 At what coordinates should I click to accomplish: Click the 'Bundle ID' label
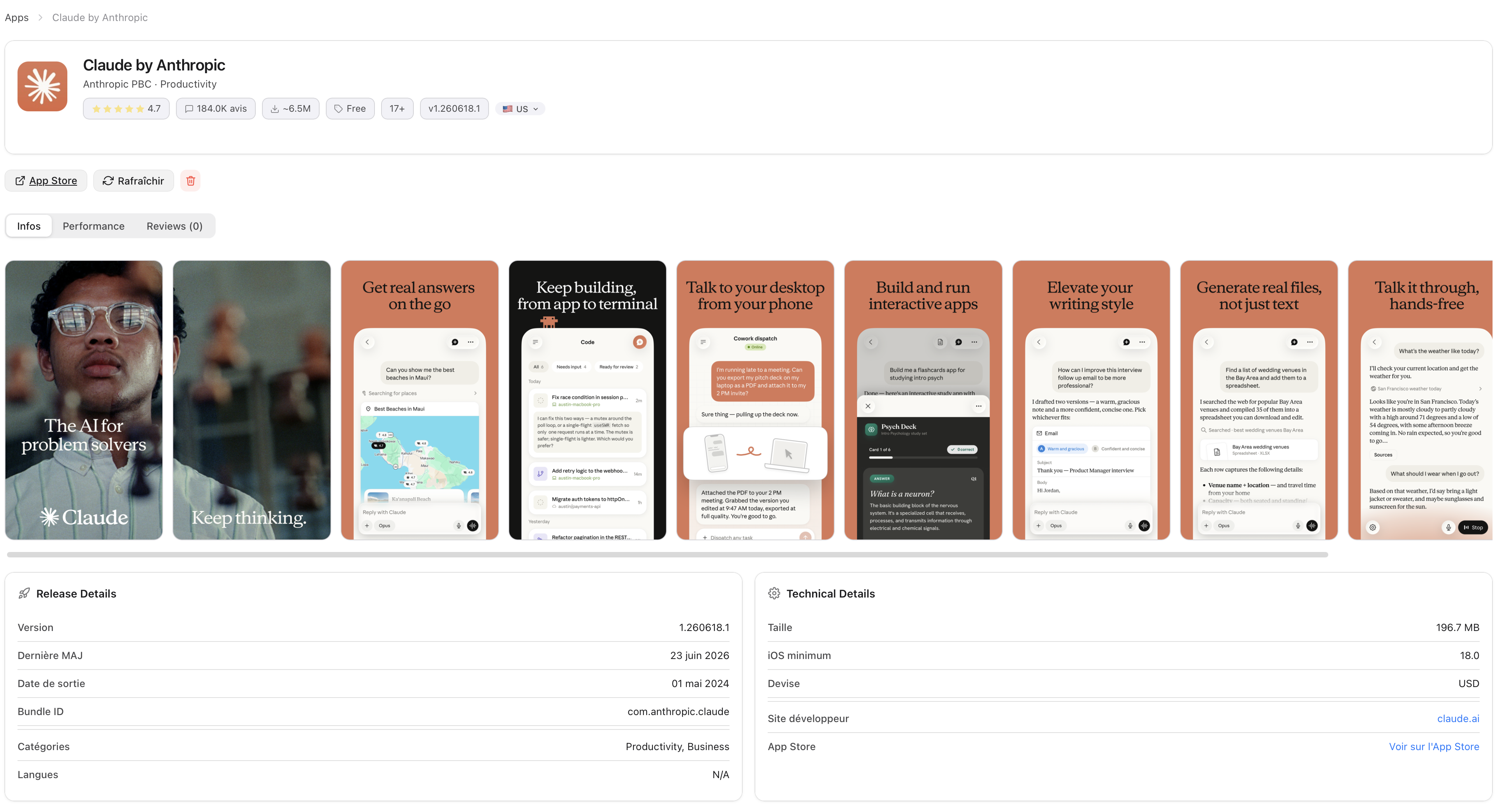[x=40, y=712]
